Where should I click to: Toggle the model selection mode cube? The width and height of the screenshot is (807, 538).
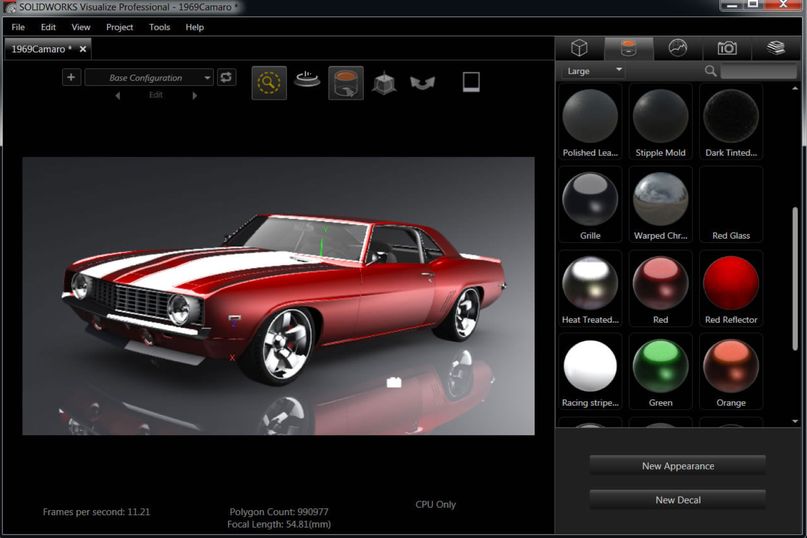point(384,82)
